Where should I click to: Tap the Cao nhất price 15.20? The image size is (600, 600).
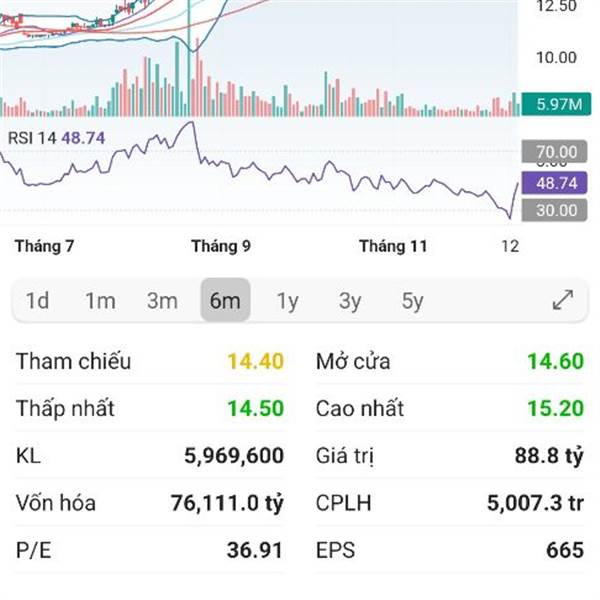555,409
